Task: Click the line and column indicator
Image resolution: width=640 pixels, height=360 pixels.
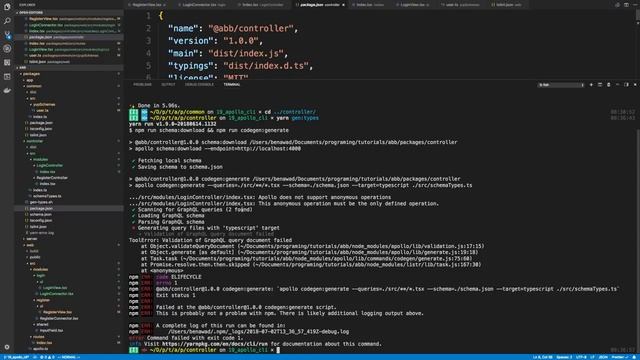Action: pos(542,357)
